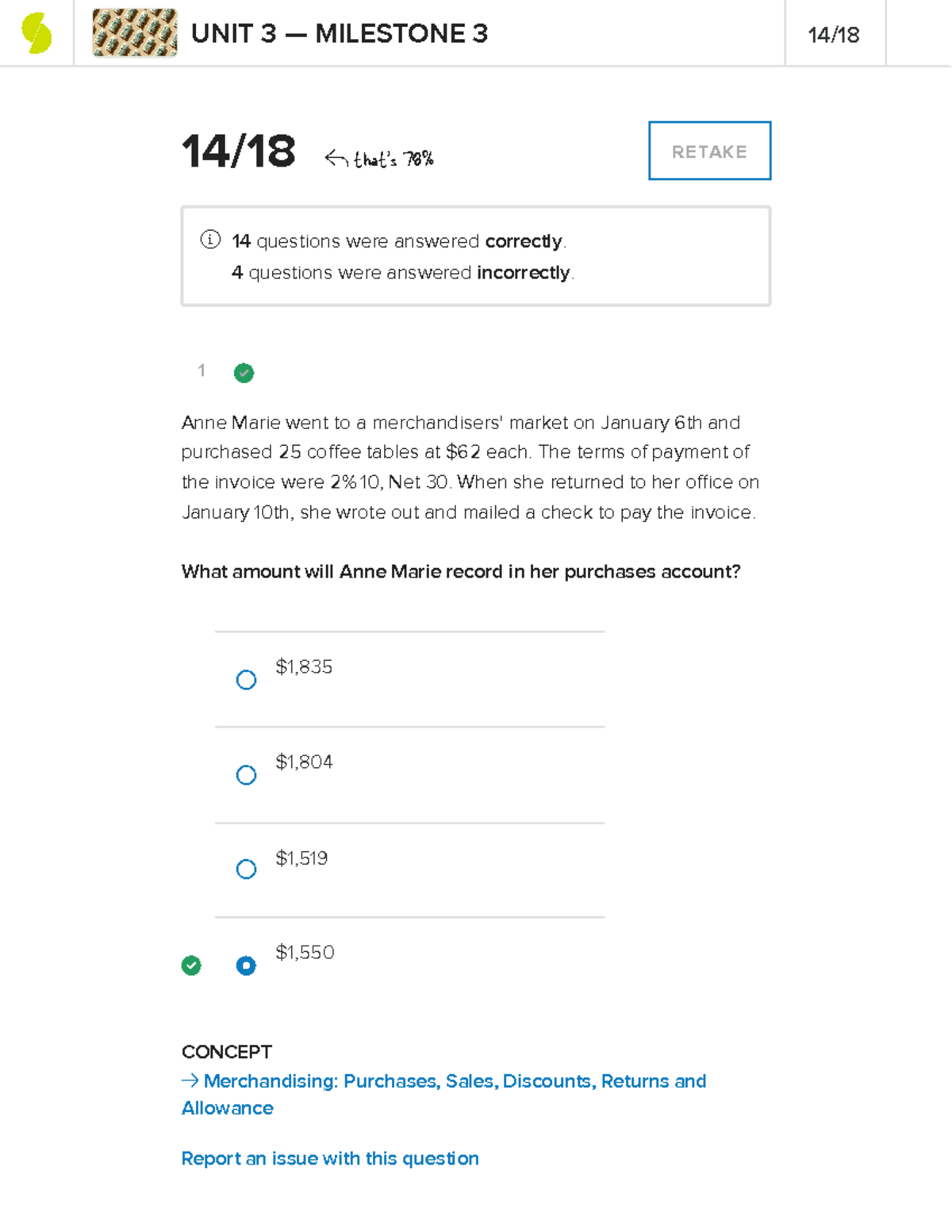Viewport: 952px width, 1232px height.
Task: Click the back arrow next to 'that's 78%'
Action: coord(336,159)
